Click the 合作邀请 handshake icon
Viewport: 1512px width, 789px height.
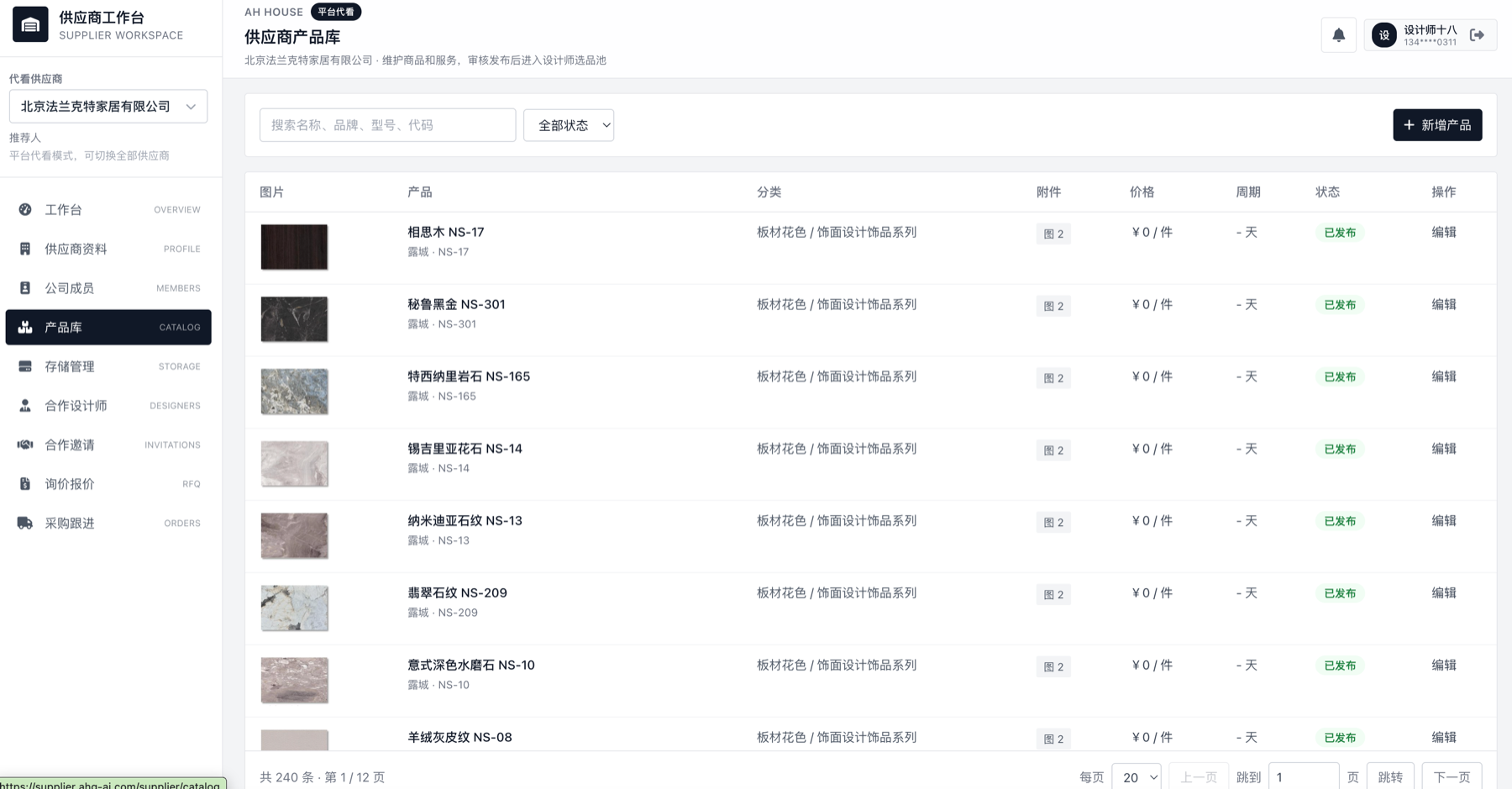pyautogui.click(x=25, y=444)
